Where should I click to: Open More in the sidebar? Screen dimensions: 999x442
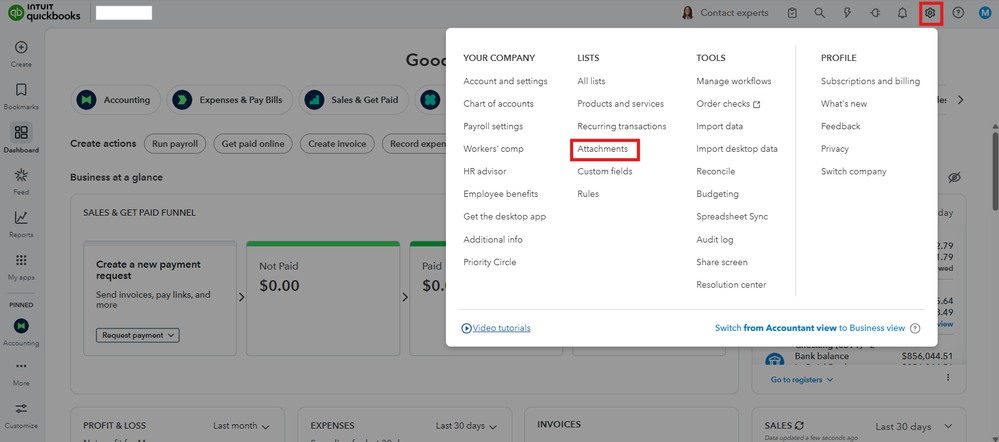(x=21, y=373)
